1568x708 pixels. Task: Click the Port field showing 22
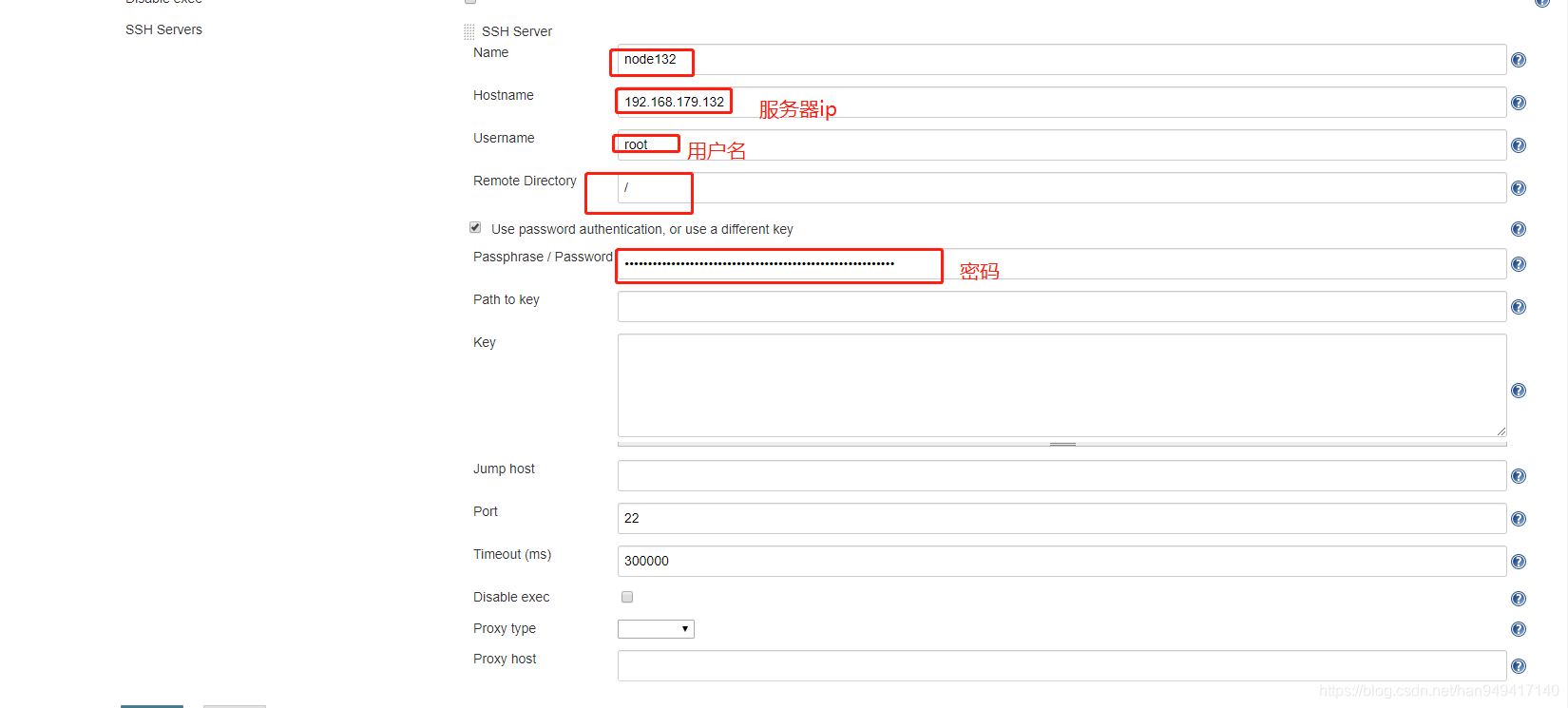(x=1061, y=519)
